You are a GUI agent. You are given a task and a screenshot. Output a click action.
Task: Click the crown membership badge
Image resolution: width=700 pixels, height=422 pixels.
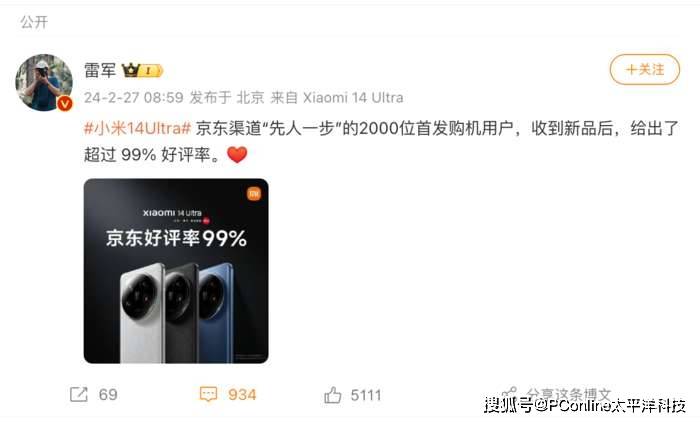point(142,70)
